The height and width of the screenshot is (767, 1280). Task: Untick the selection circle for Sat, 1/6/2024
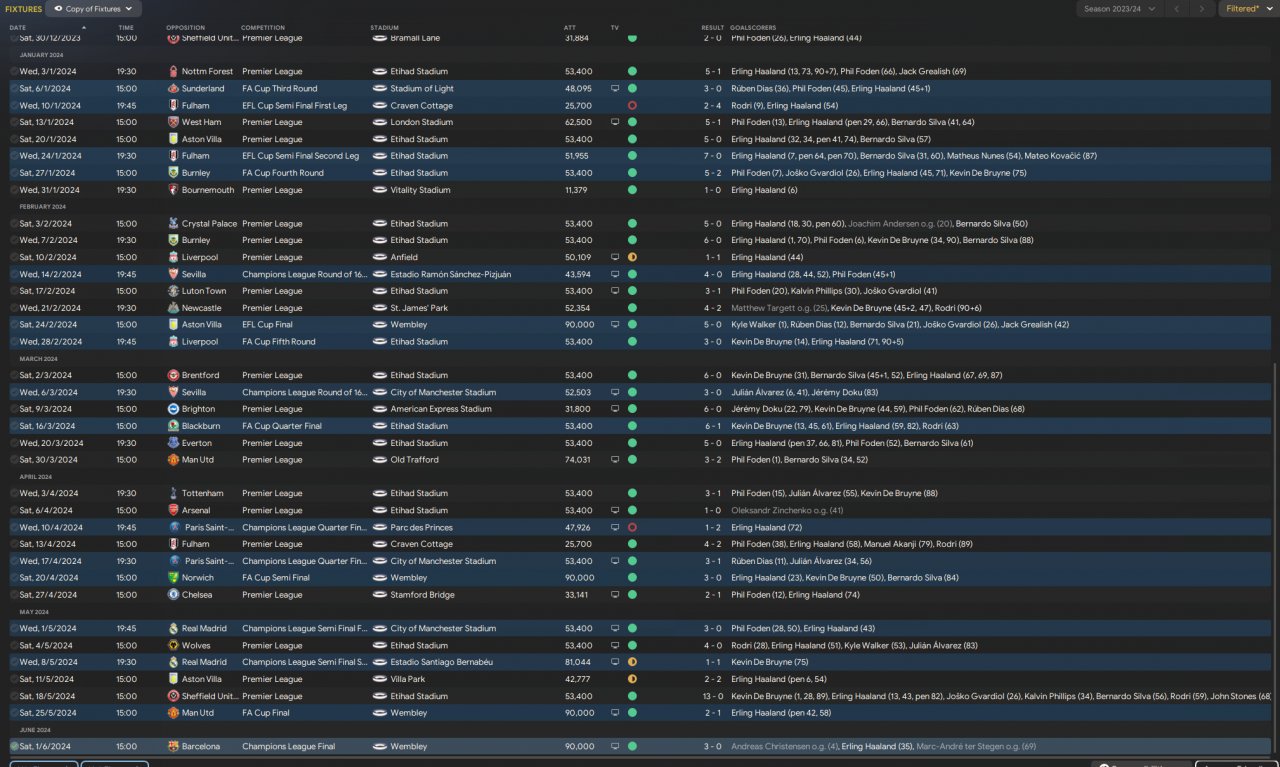click(x=14, y=747)
